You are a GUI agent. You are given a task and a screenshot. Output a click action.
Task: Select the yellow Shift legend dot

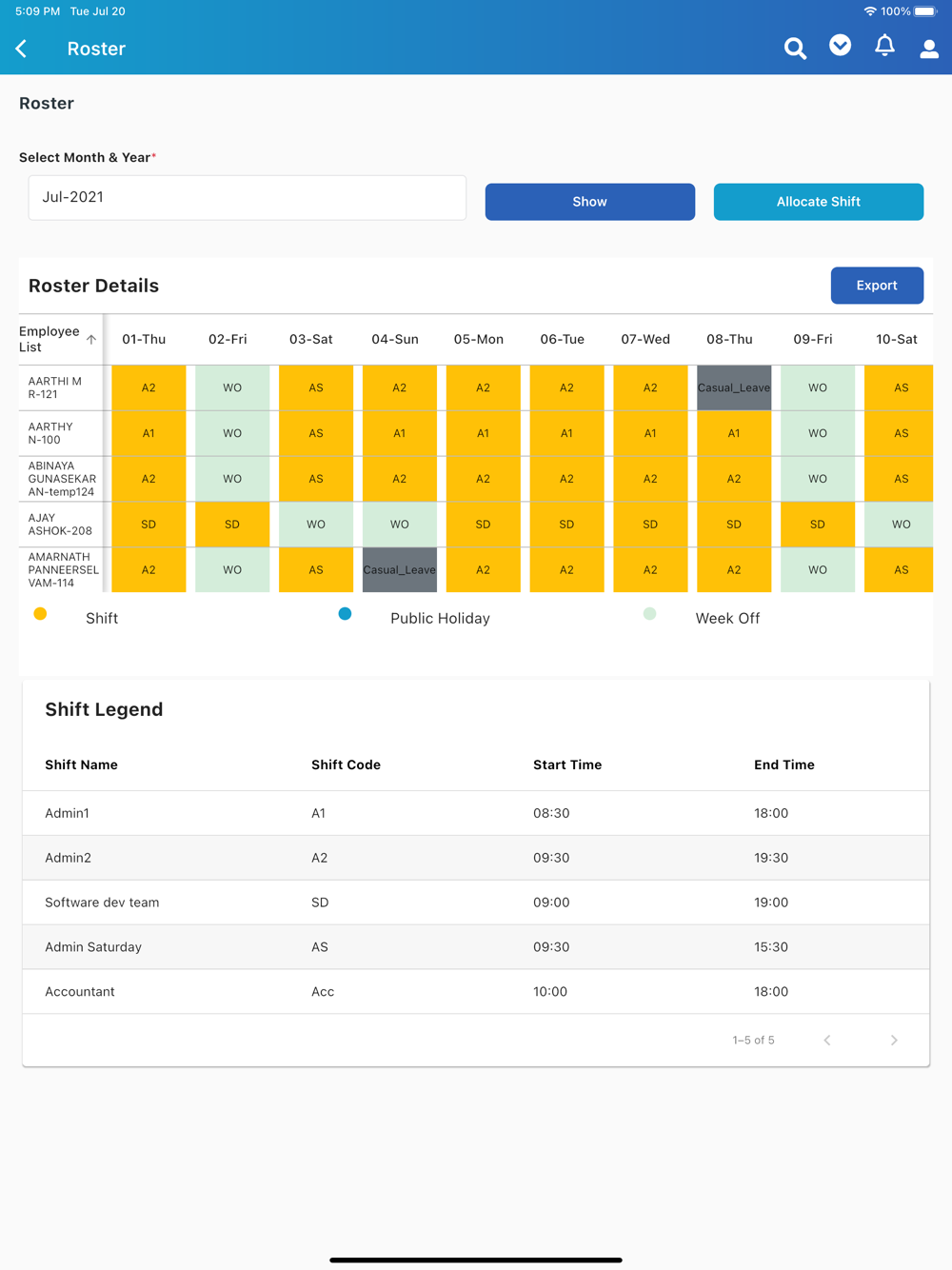coord(40,614)
